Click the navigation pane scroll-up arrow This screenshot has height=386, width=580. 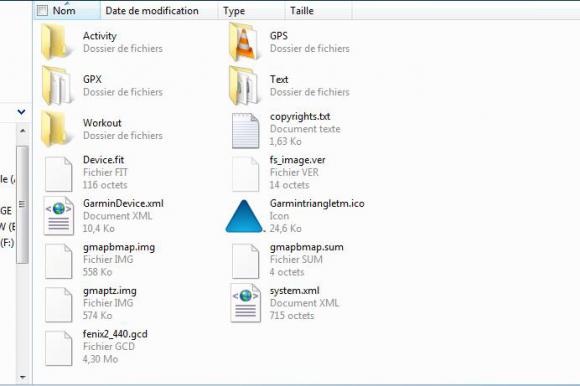23,131
